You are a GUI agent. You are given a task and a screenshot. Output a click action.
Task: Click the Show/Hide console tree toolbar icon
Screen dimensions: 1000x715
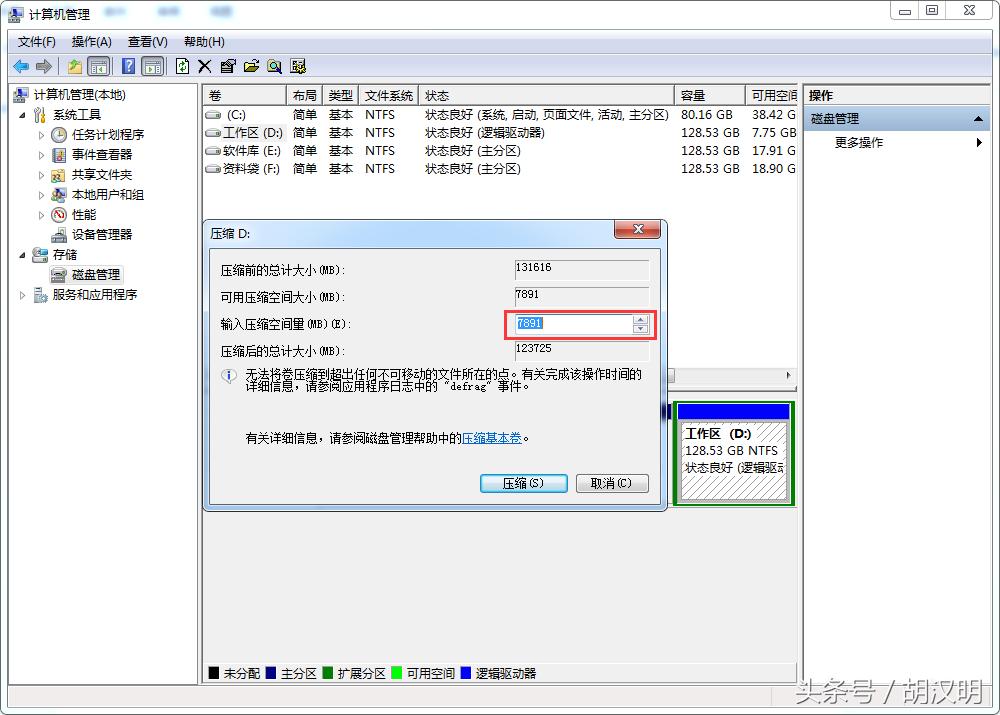[x=99, y=66]
